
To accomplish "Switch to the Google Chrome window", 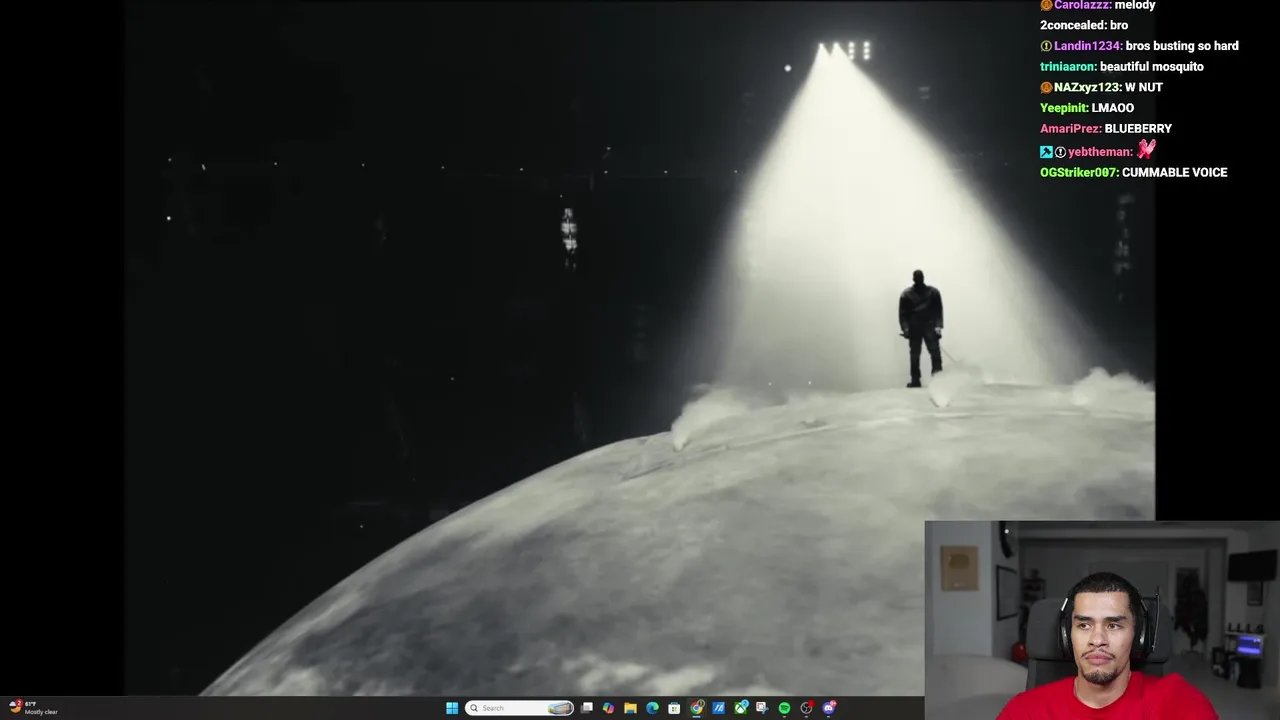I will click(697, 708).
